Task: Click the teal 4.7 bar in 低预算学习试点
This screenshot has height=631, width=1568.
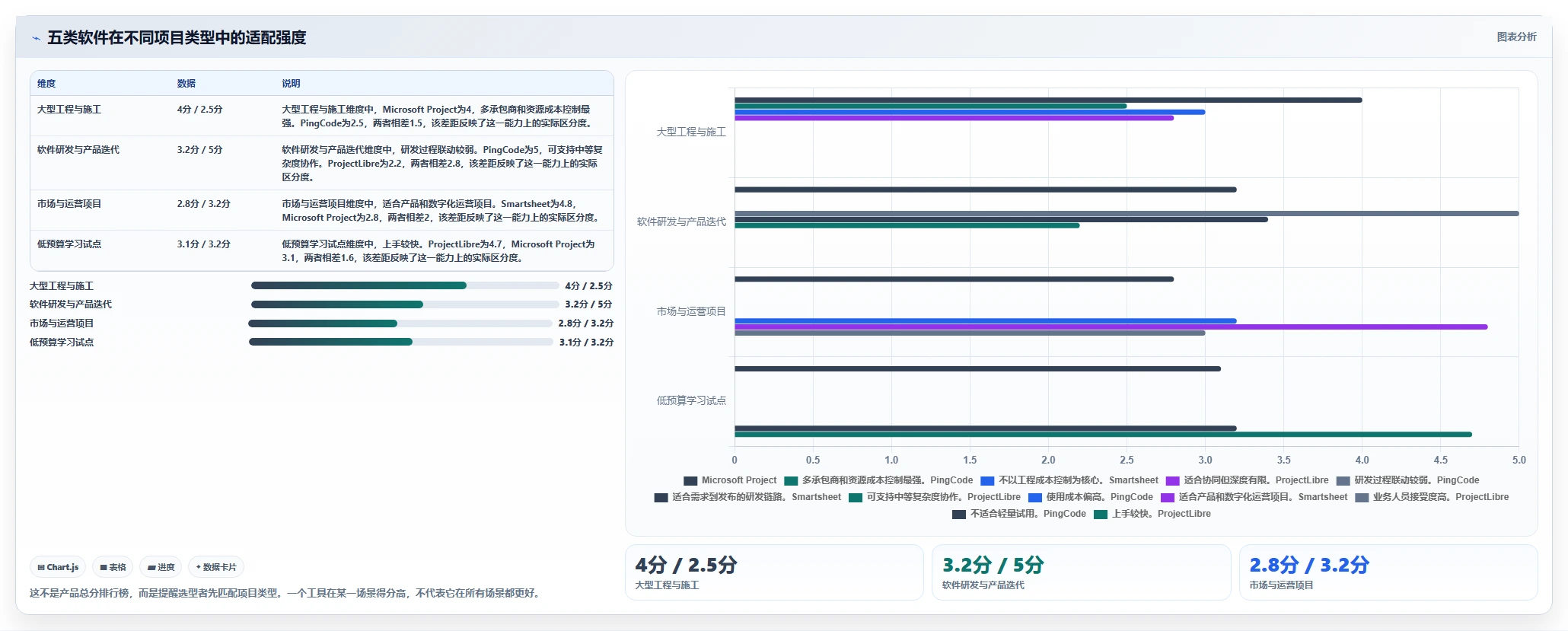Action: pyautogui.click(x=1103, y=435)
